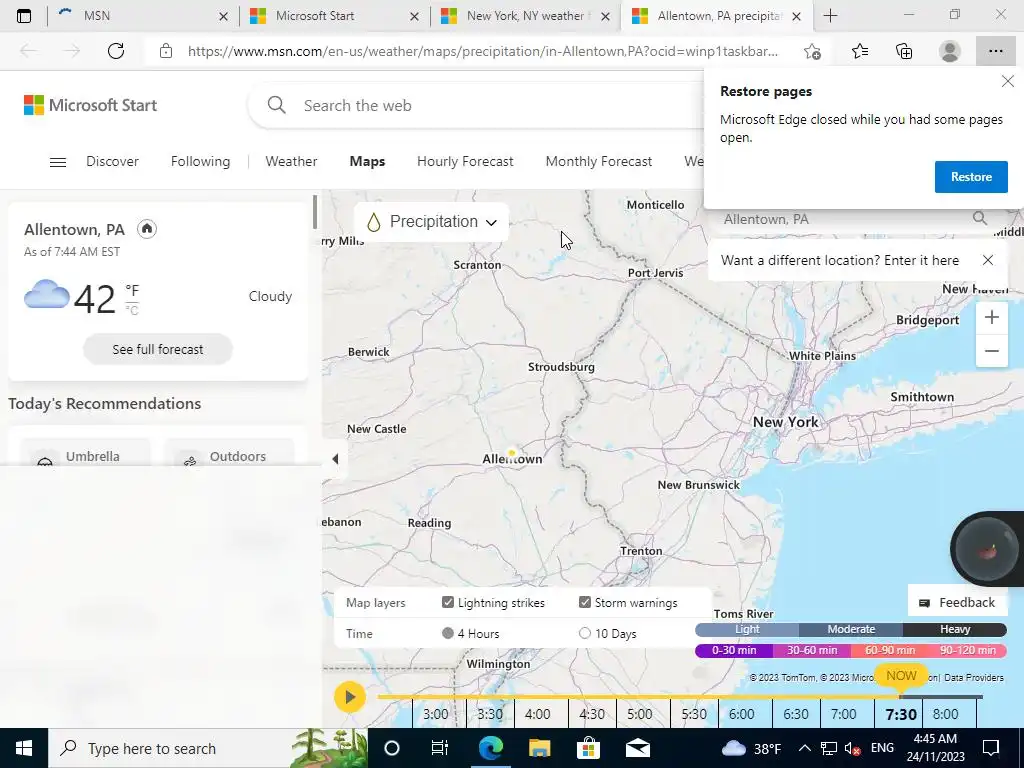Screen dimensions: 1024x768
Task: Click the web search magnifier icon
Action: click(x=277, y=105)
